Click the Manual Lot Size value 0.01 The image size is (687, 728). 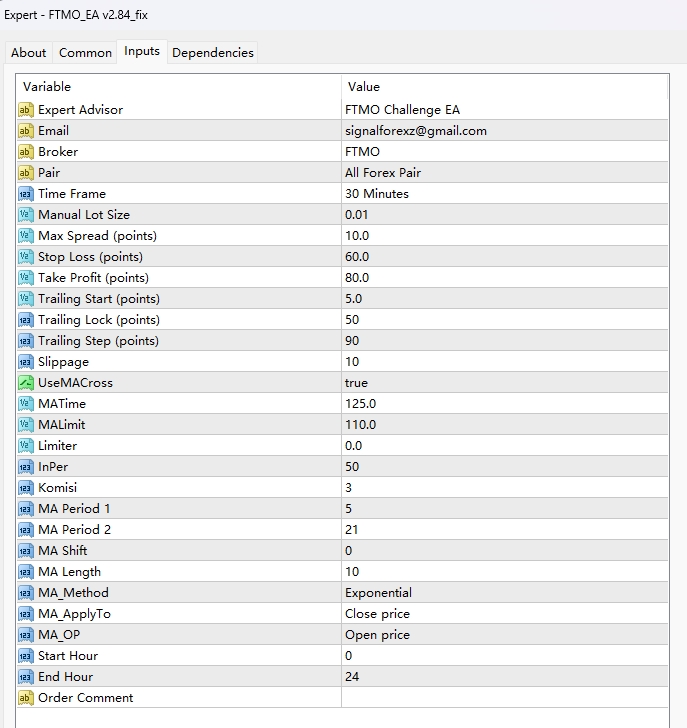click(356, 214)
